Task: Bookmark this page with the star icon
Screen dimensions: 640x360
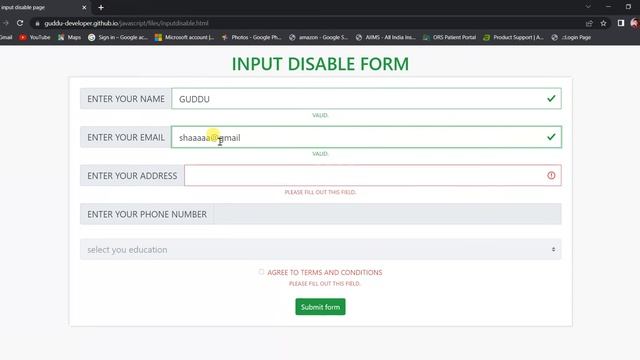Action: click(x=603, y=23)
